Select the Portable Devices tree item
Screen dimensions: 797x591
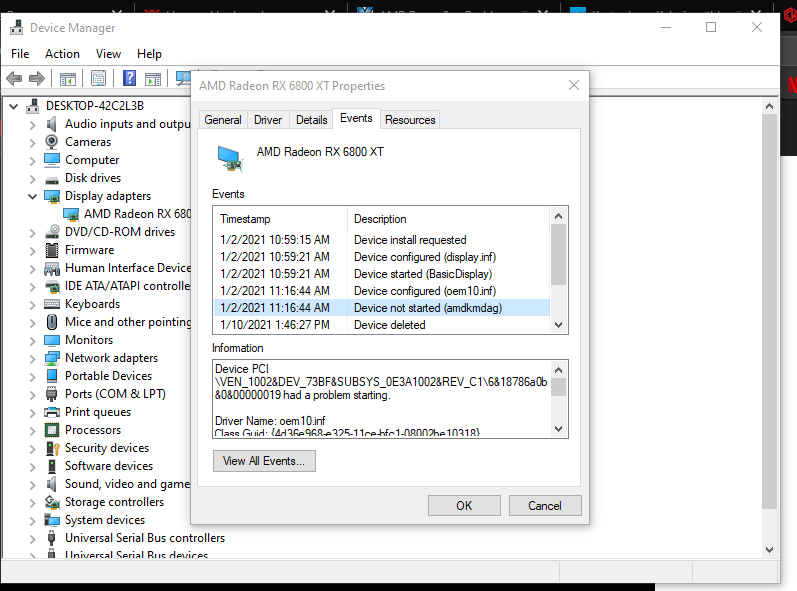click(x=108, y=376)
